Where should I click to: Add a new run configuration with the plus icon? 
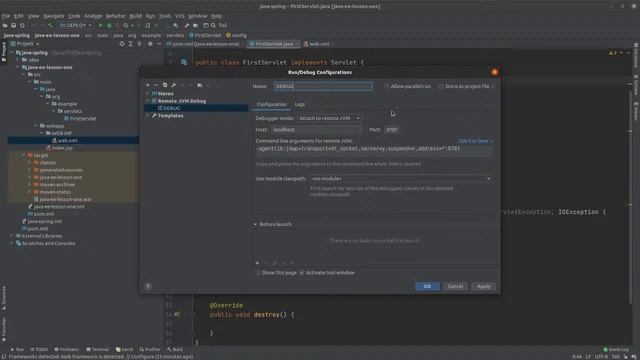147,85
